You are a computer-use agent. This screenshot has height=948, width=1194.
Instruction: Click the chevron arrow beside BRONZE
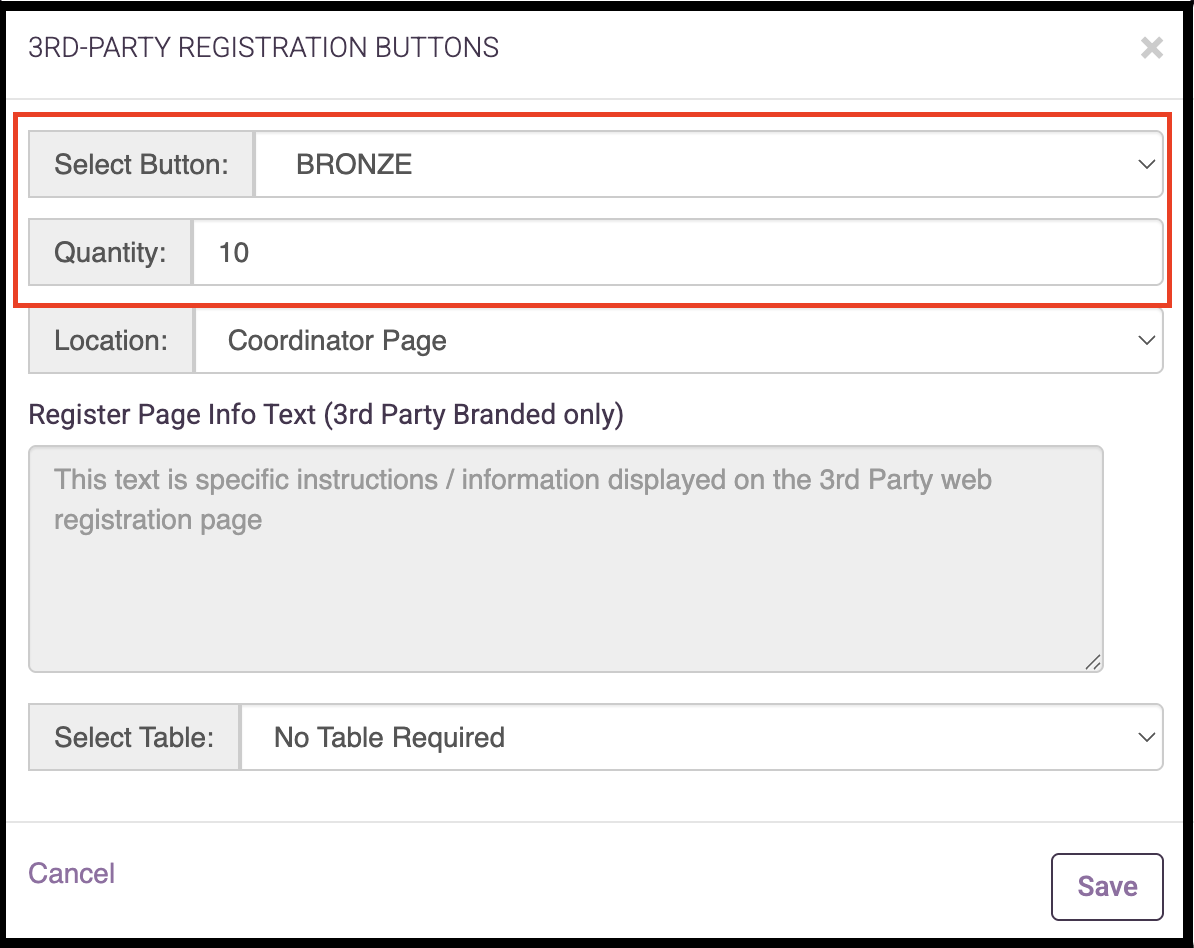(x=1146, y=164)
